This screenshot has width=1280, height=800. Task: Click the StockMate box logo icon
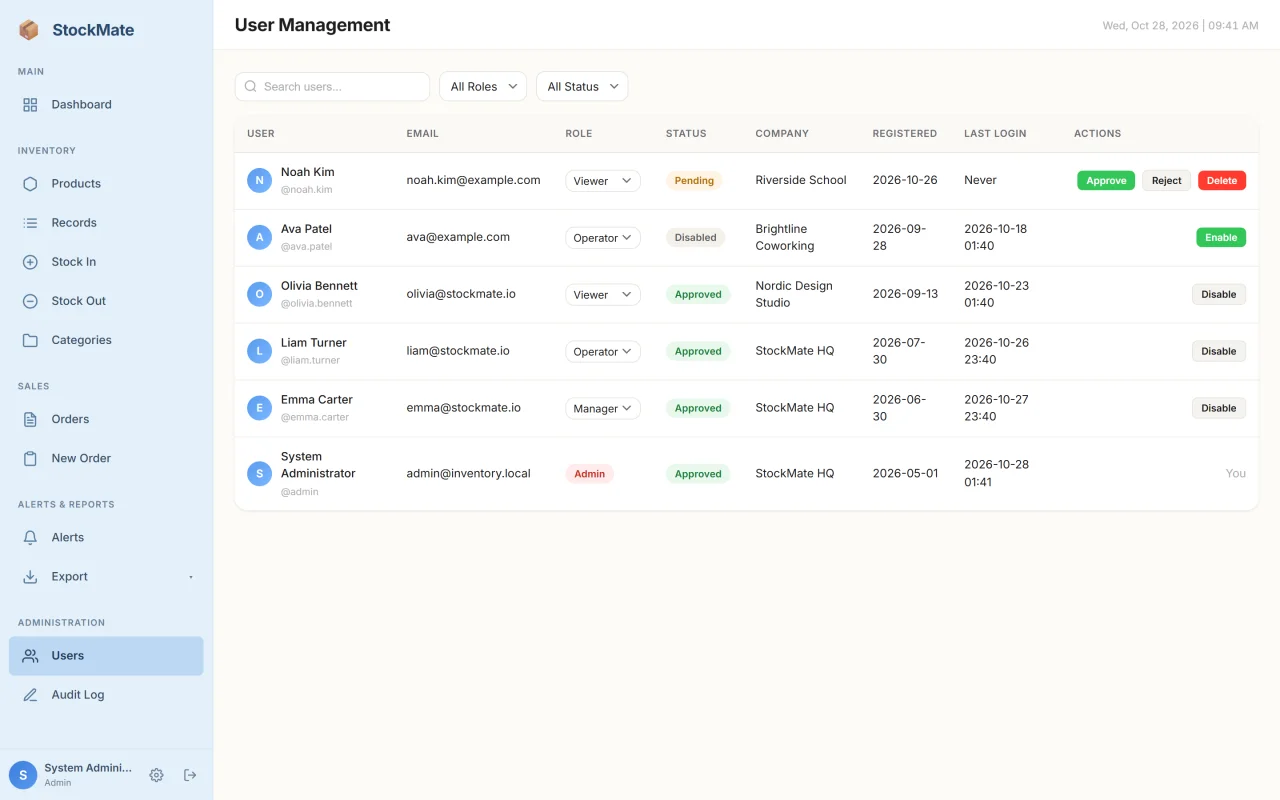[x=29, y=30]
